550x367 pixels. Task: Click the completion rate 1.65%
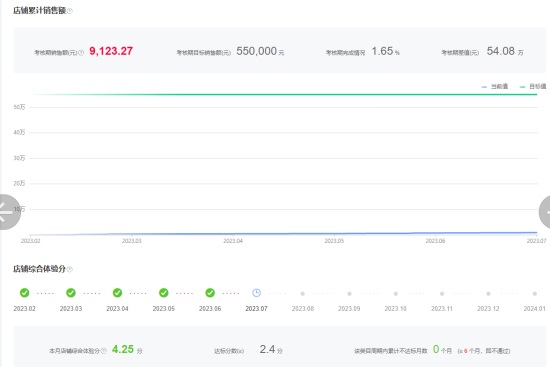click(x=385, y=51)
